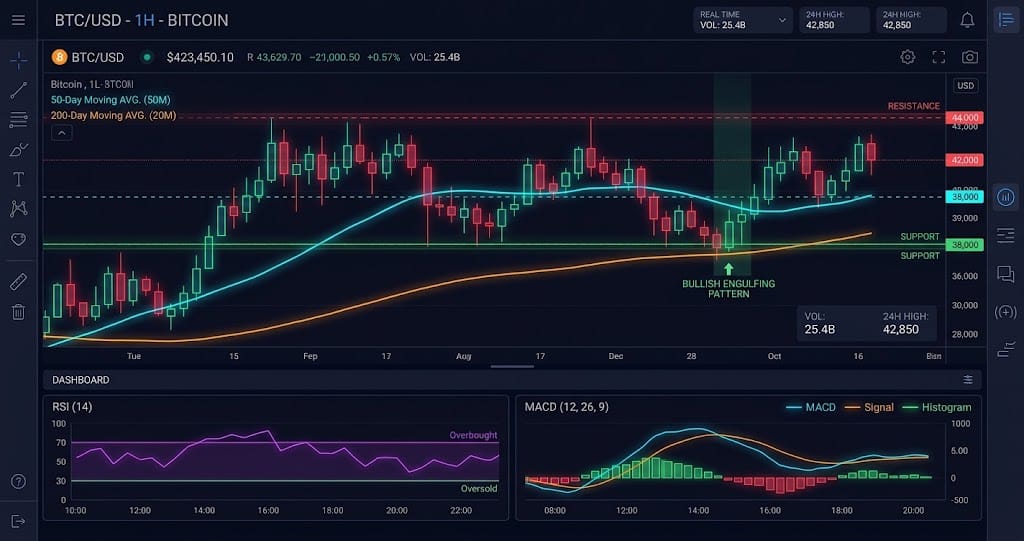
Task: Click the 44,000 resistance price tag
Action: coord(965,118)
